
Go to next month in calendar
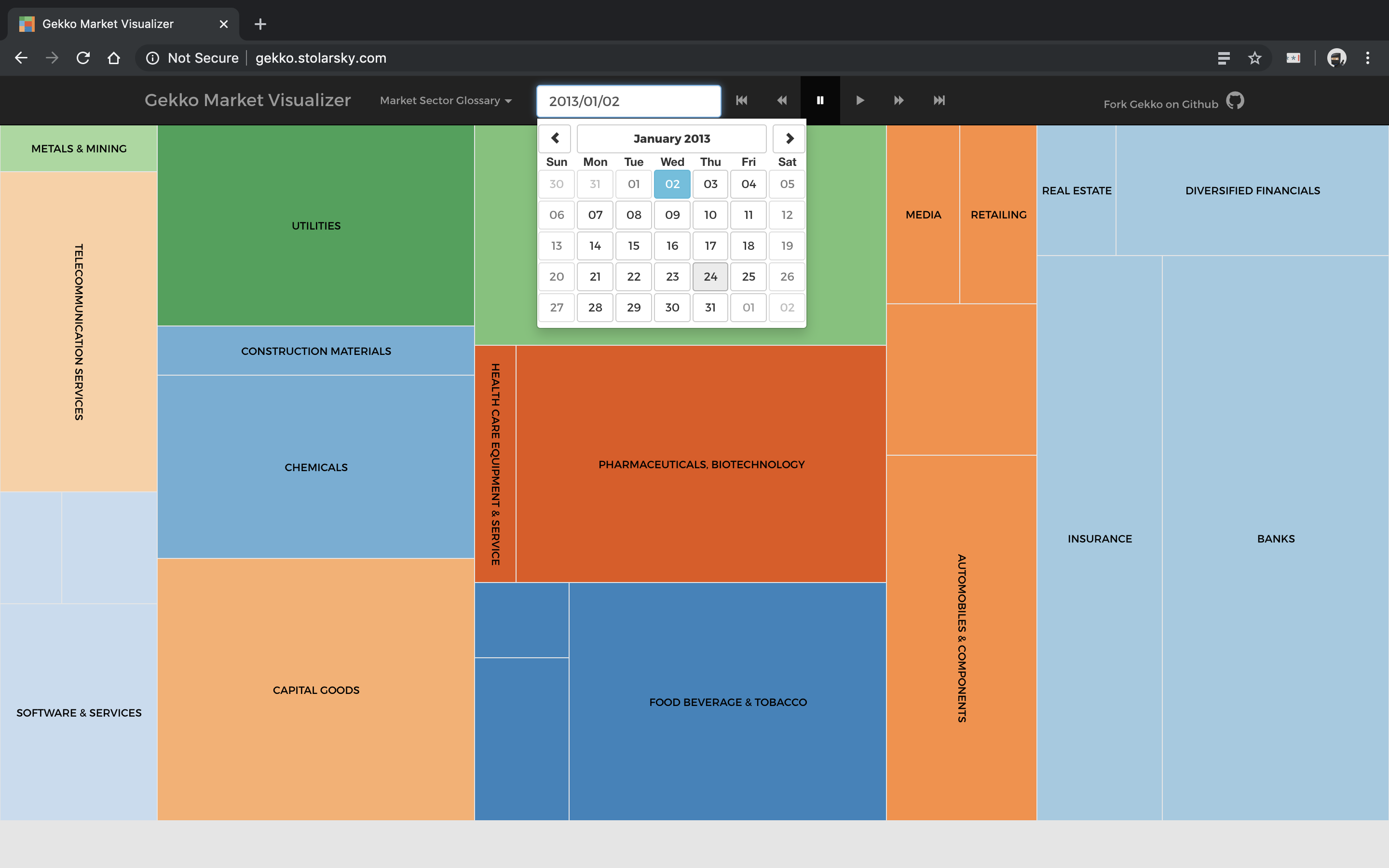(789, 138)
